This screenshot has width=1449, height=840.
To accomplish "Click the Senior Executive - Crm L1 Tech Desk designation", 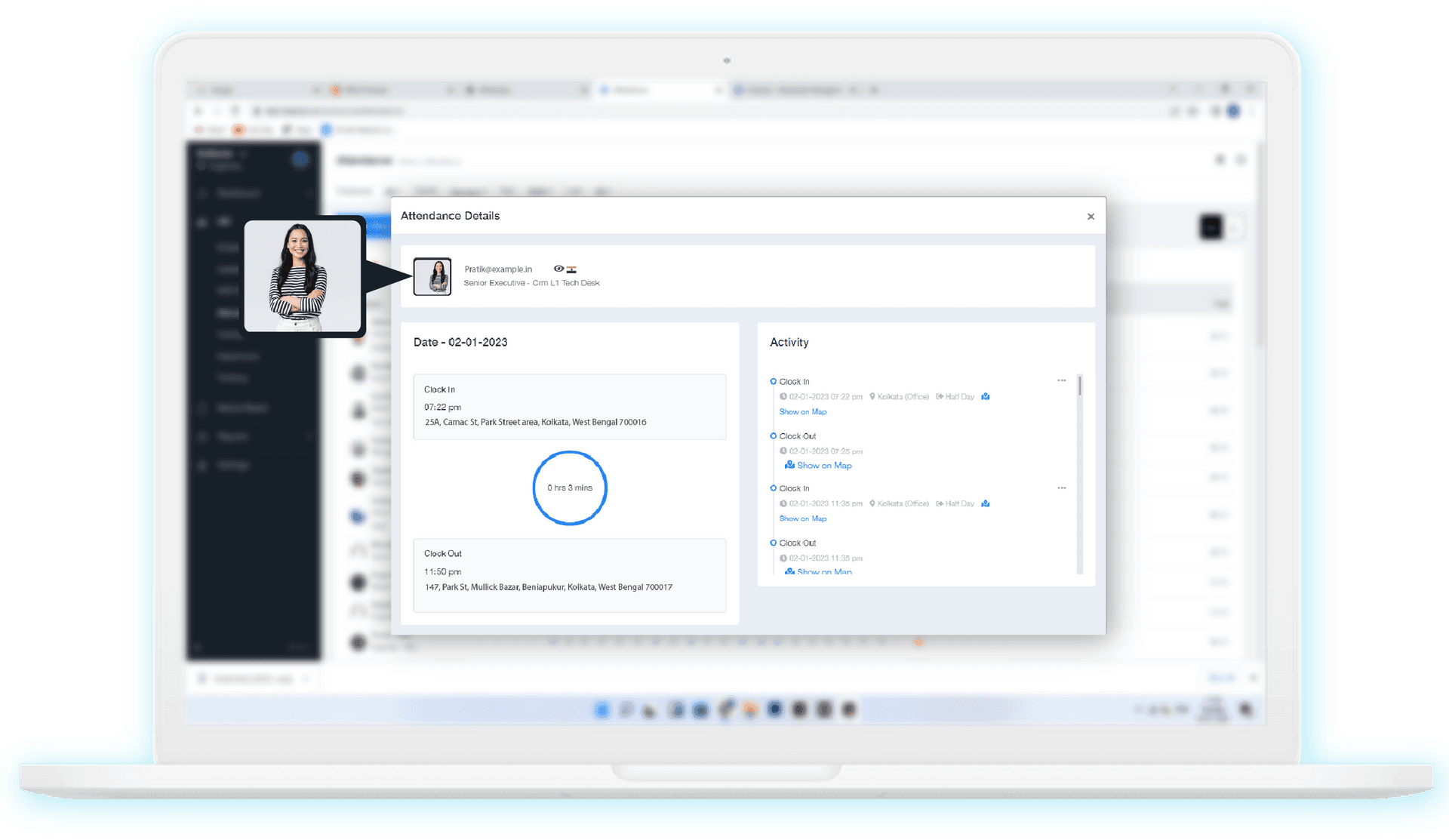I will point(531,283).
